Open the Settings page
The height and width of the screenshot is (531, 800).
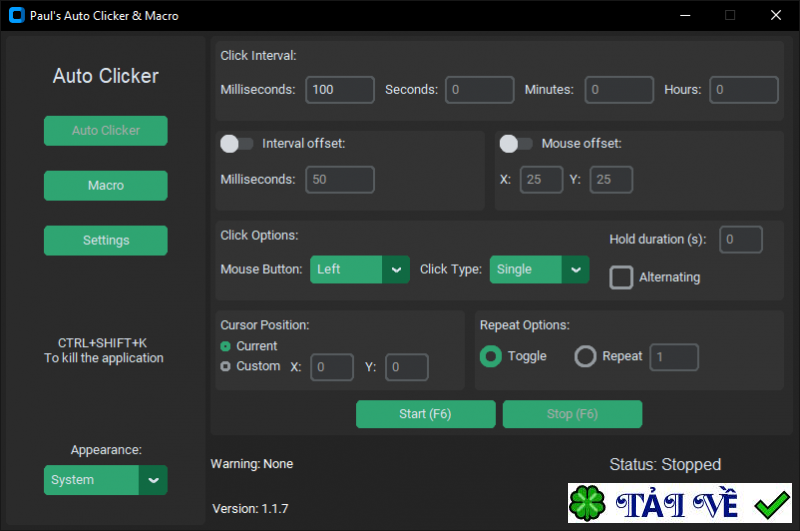[x=106, y=240]
